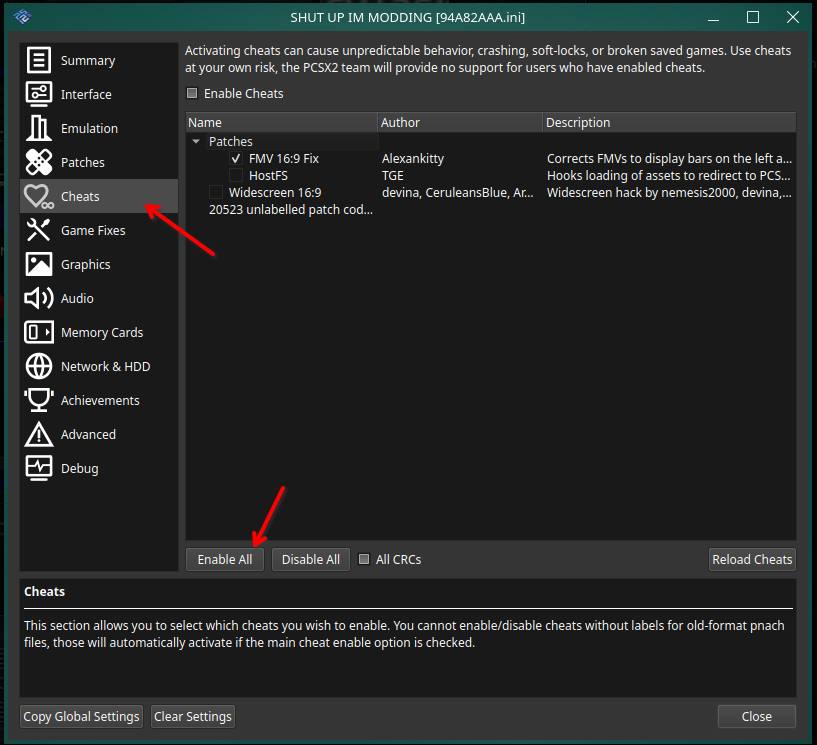The image size is (817, 745).
Task: Click the Patches bandage icon
Action: [x=39, y=162]
